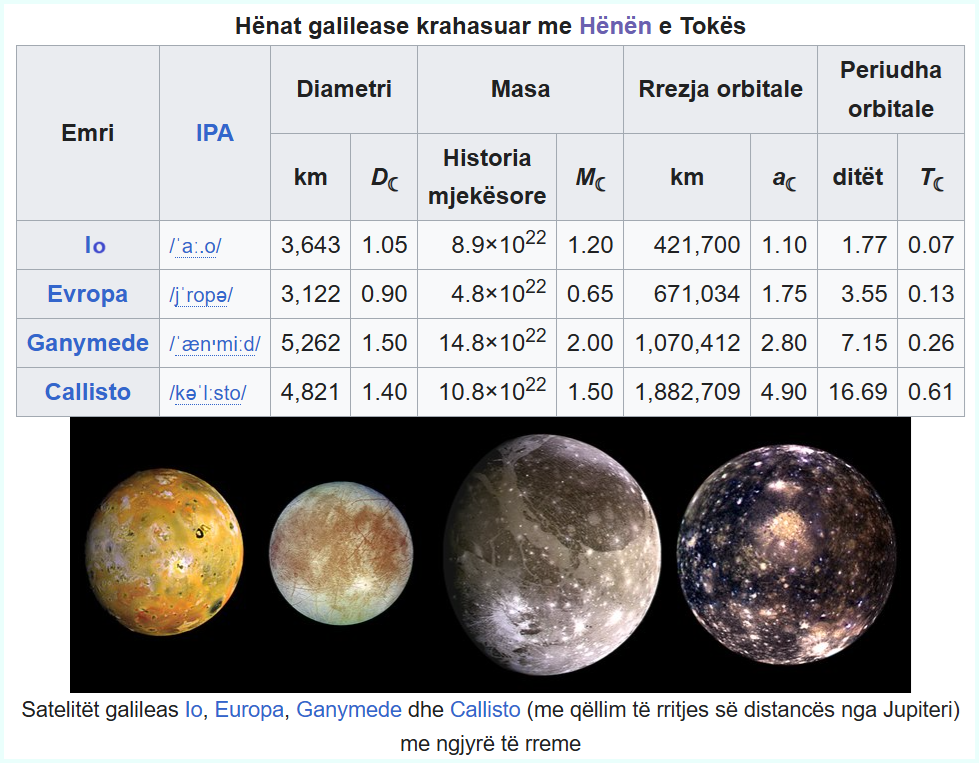
Task: Open the Hënën link in table caption
Action: [615, 26]
